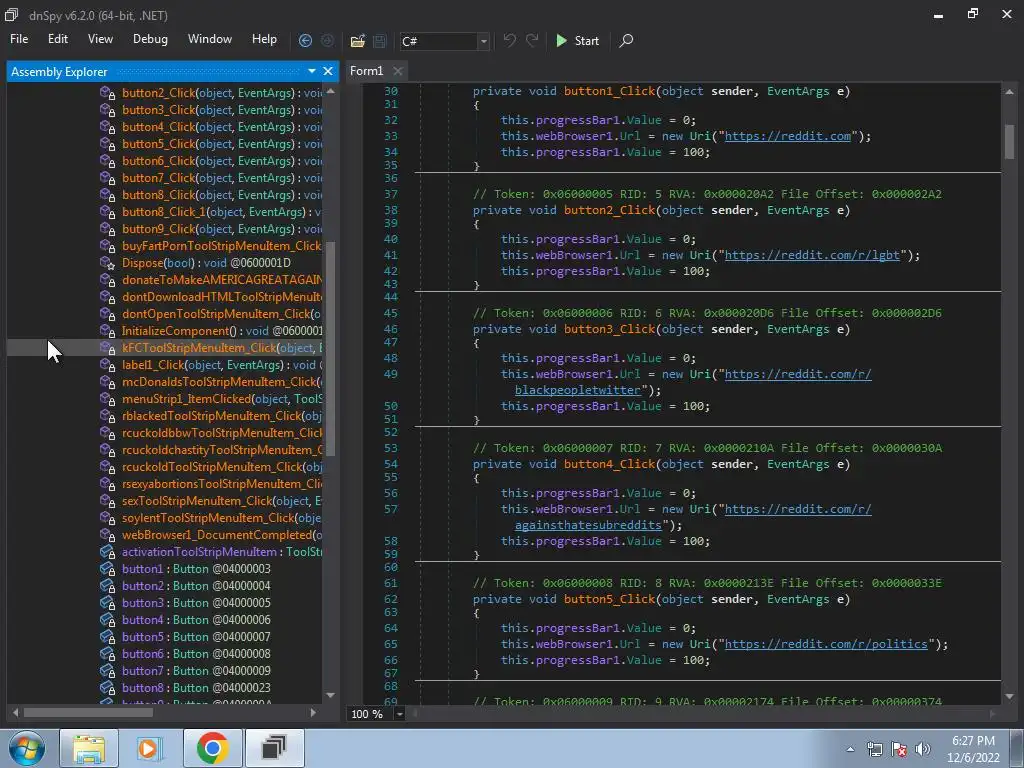Click method icon beside button3_Click
The width and height of the screenshot is (1024, 768).
(x=108, y=110)
